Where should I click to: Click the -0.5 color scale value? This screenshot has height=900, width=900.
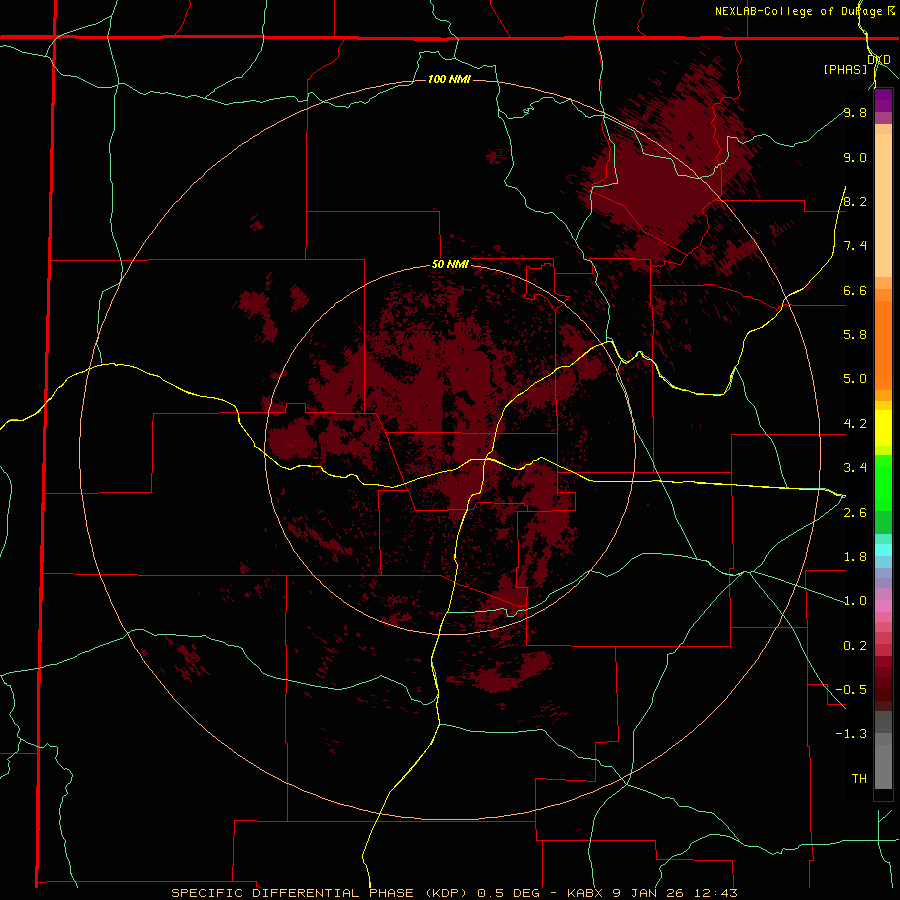click(851, 690)
